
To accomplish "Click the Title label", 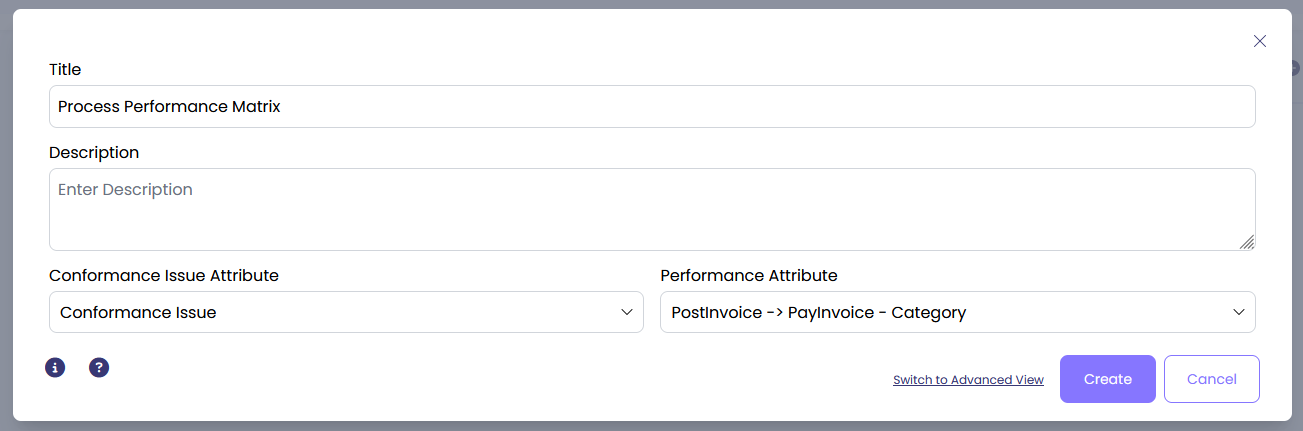I will click(x=65, y=69).
